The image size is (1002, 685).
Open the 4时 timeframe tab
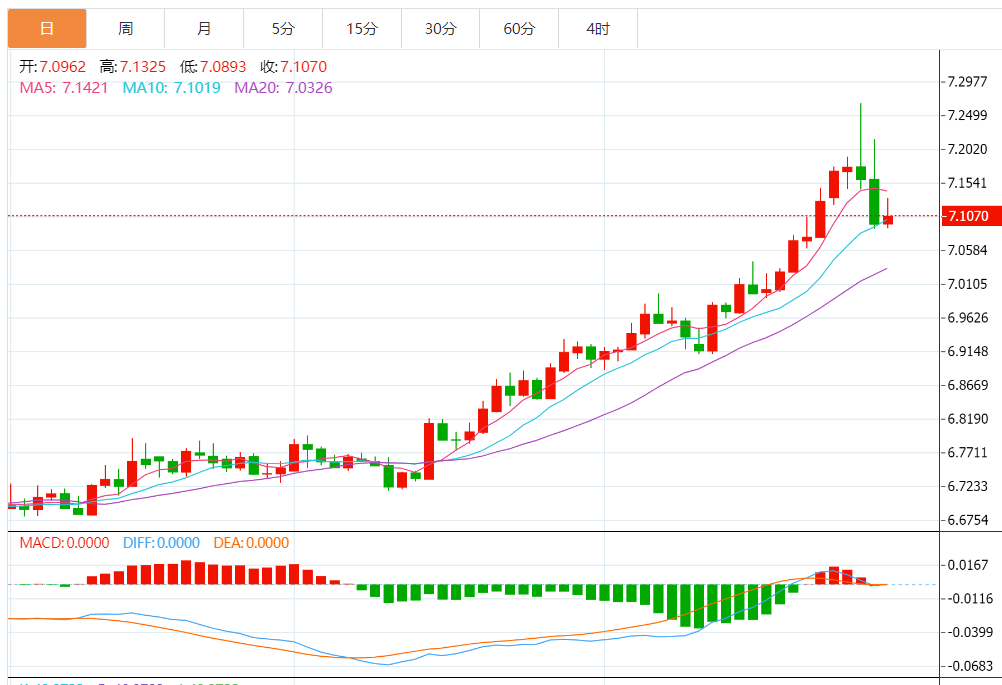(x=597, y=29)
